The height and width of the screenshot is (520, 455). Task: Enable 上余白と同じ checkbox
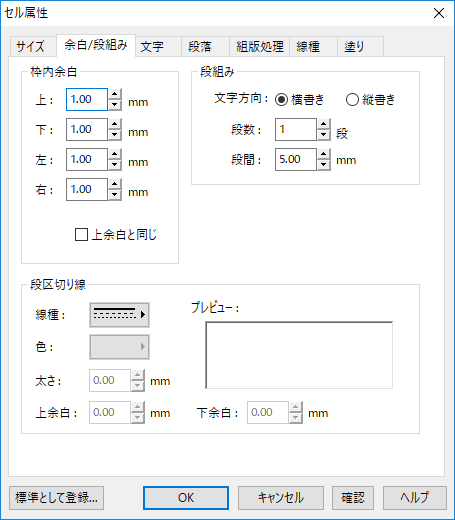click(x=81, y=235)
